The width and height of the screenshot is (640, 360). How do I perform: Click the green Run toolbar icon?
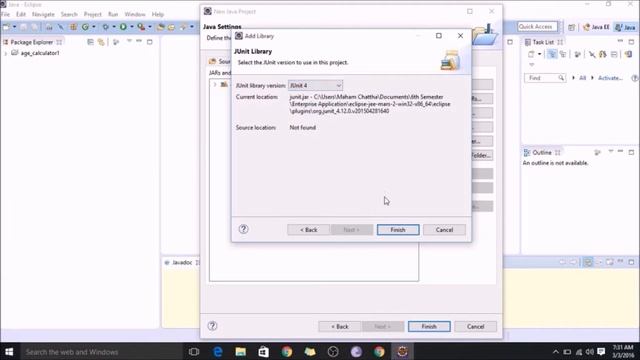pos(123,27)
